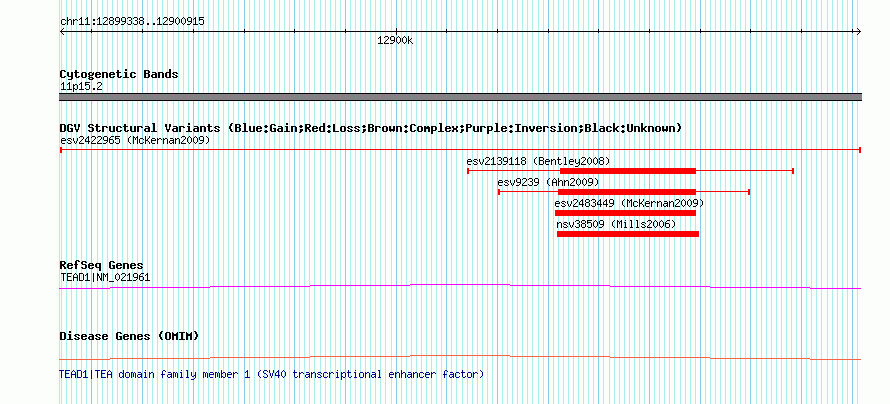Click the magenta TEAD1 RefSeq gene line
This screenshot has width=890, height=404.
click(460, 286)
